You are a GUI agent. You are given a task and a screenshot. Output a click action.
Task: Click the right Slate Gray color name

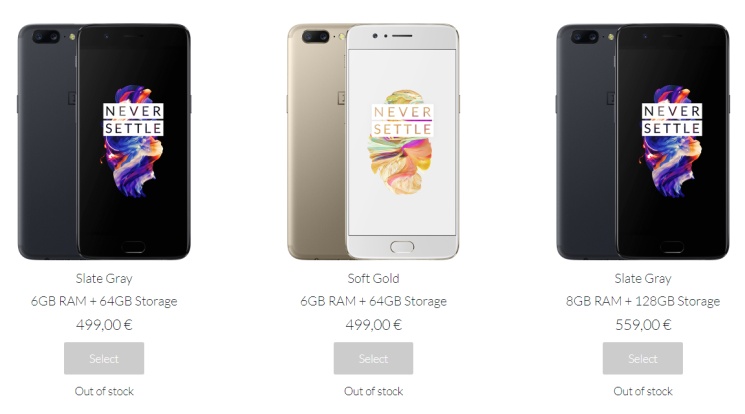[x=643, y=279]
